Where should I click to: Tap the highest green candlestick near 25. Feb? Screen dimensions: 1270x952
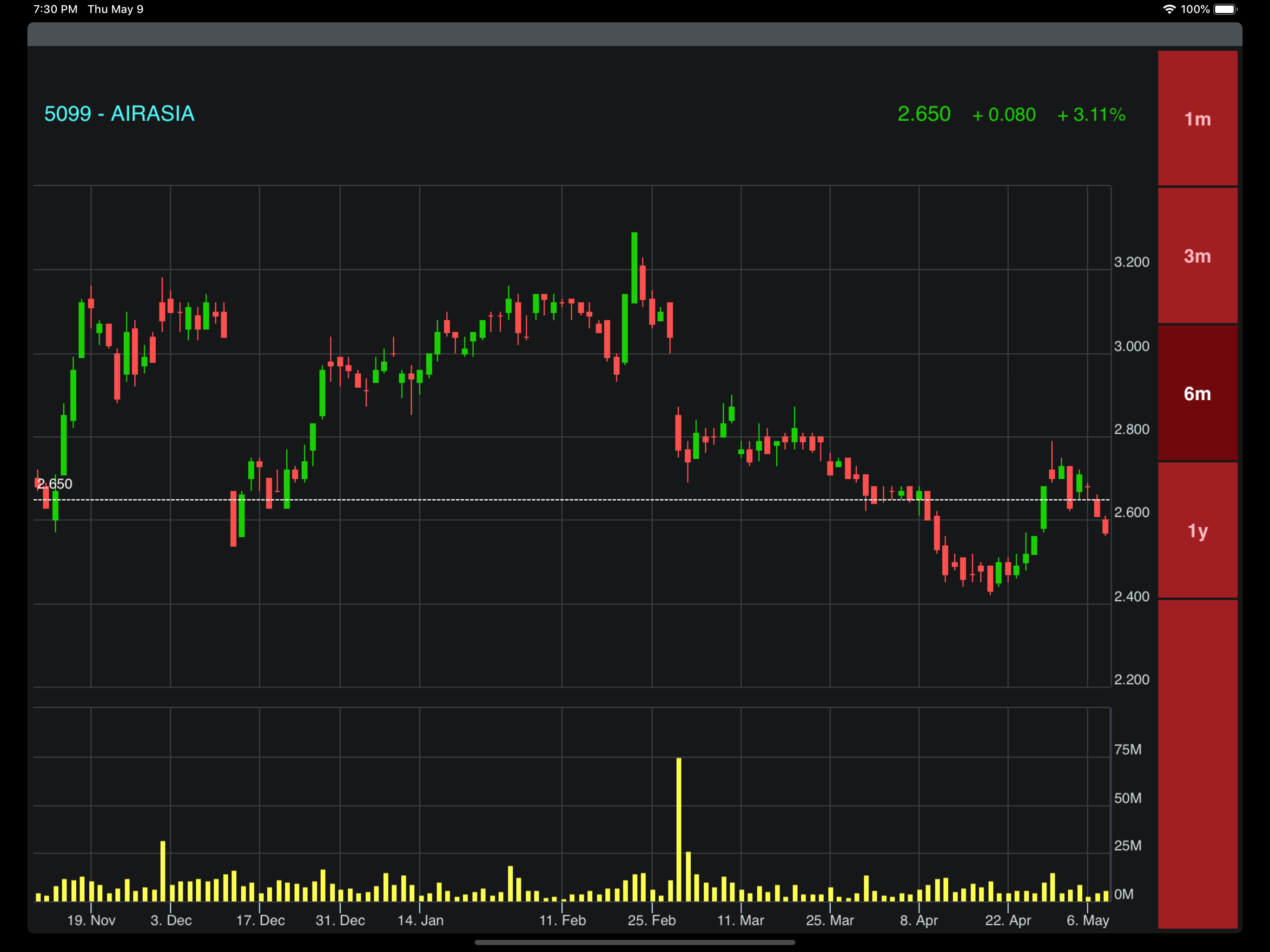[635, 268]
